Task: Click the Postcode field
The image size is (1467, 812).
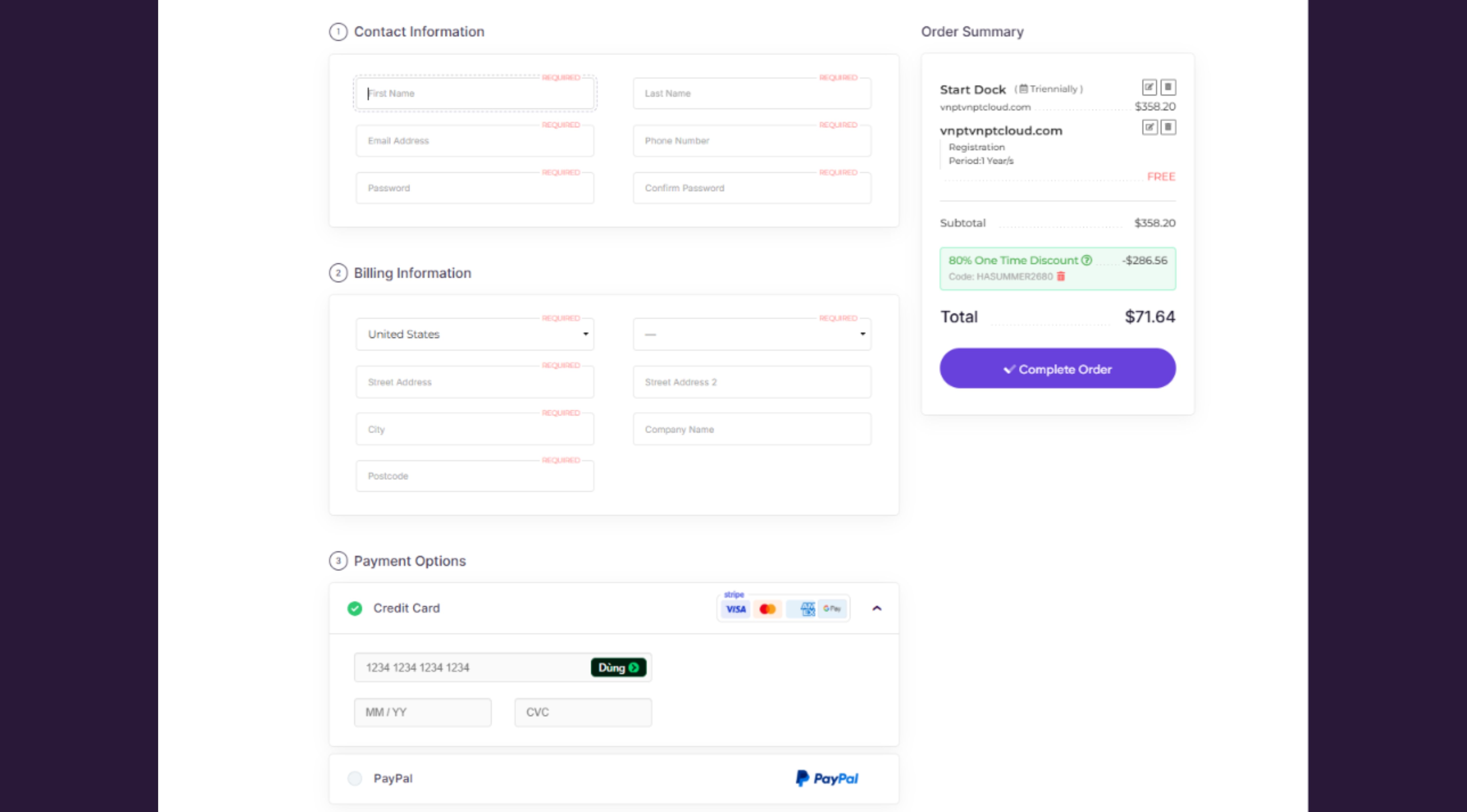Action: [x=475, y=476]
